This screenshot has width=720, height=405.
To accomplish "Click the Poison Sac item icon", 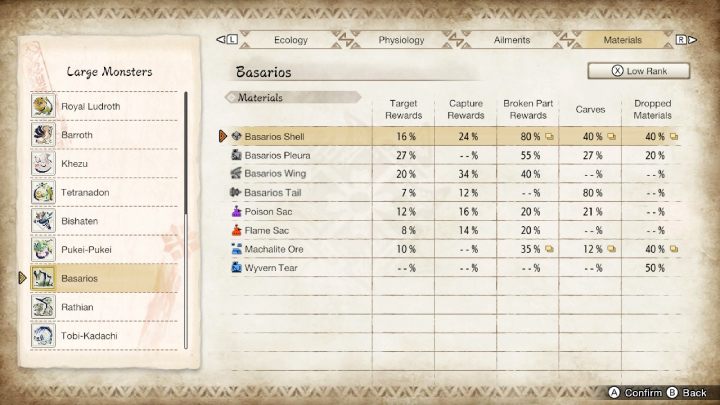I will point(237,212).
